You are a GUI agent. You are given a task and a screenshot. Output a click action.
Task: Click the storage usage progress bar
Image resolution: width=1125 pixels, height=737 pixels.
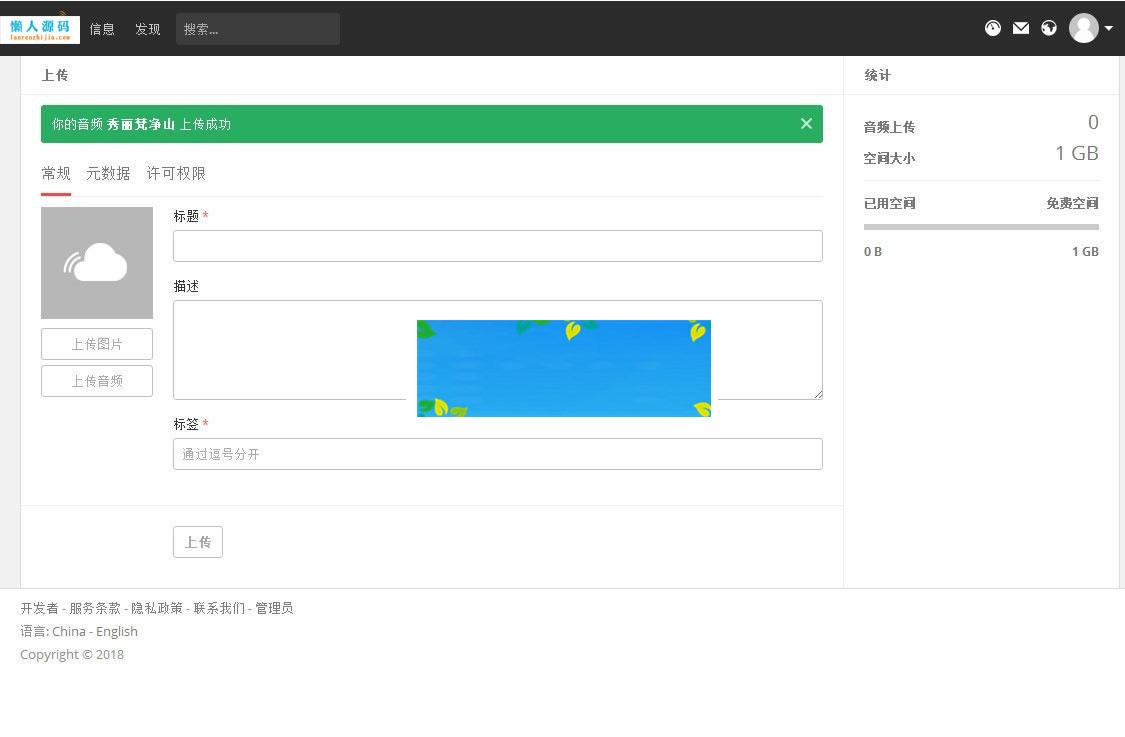click(x=980, y=227)
